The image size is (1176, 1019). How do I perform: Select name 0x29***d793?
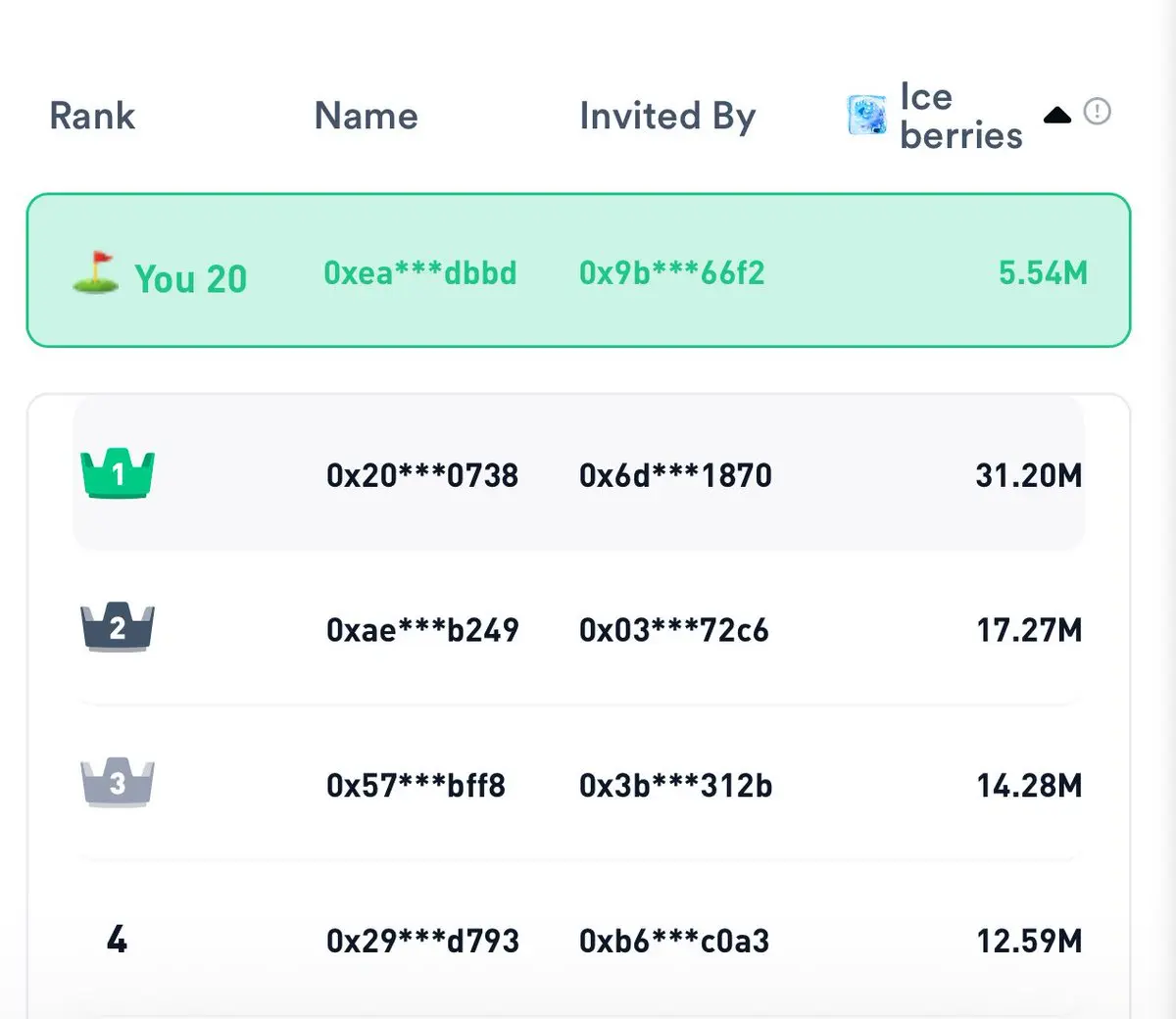click(422, 941)
